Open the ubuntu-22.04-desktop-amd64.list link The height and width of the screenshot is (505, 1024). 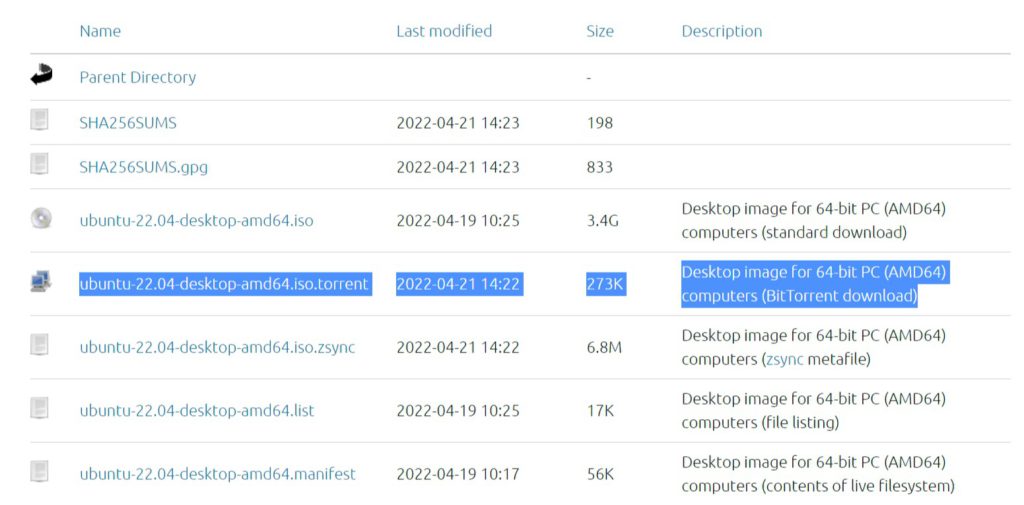(197, 410)
